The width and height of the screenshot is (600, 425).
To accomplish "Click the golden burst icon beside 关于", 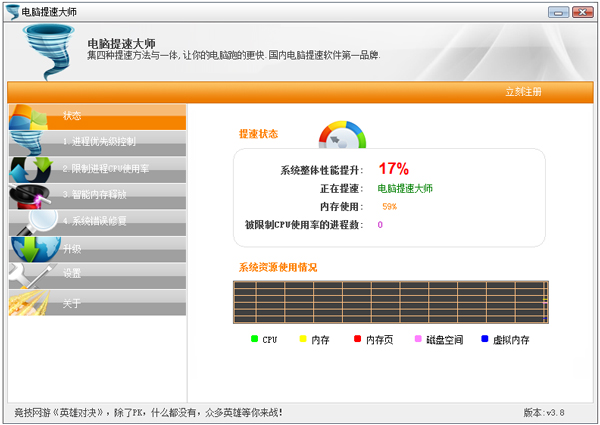I will coord(29,303).
